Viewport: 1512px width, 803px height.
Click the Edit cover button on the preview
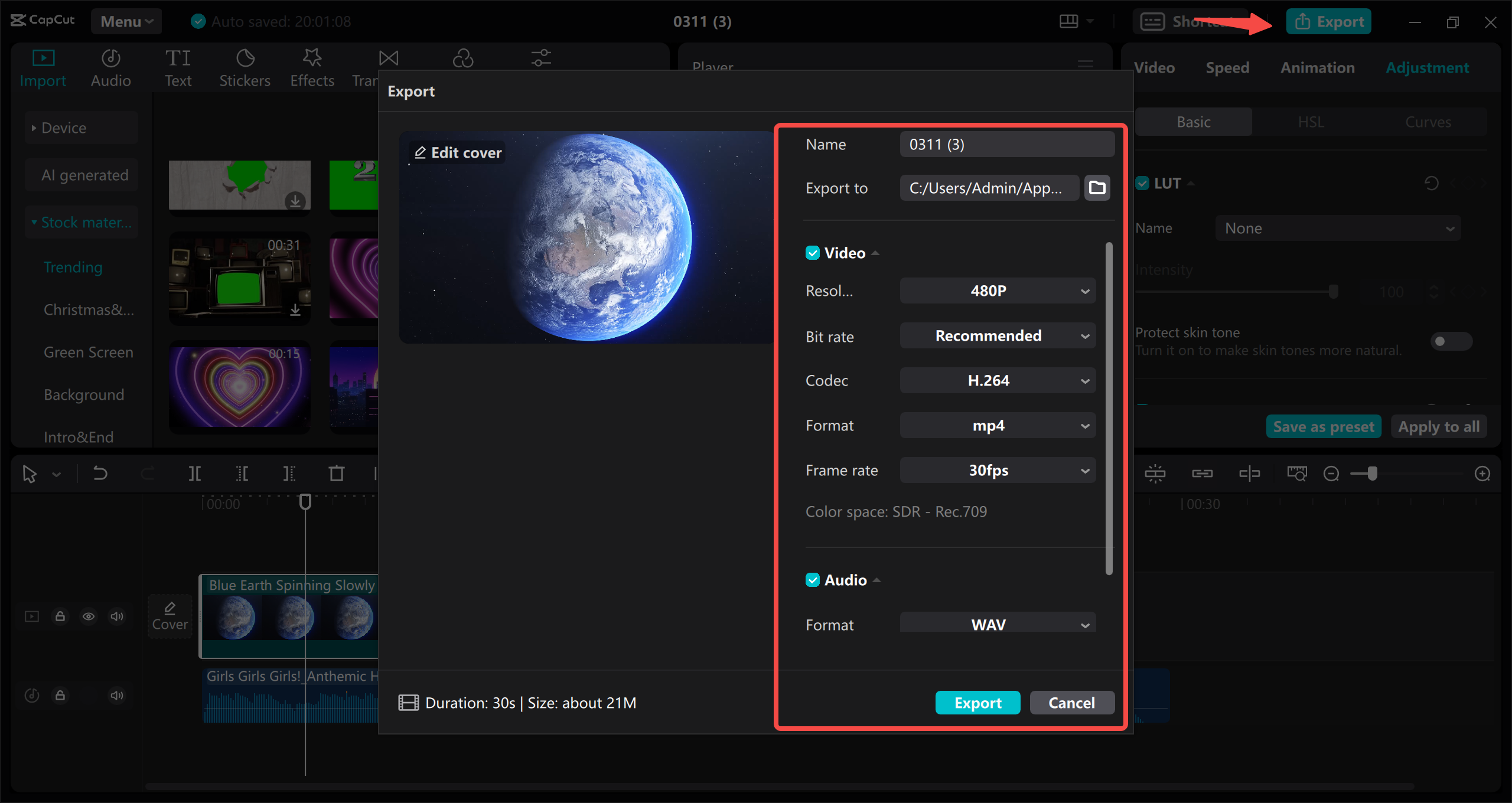457,152
